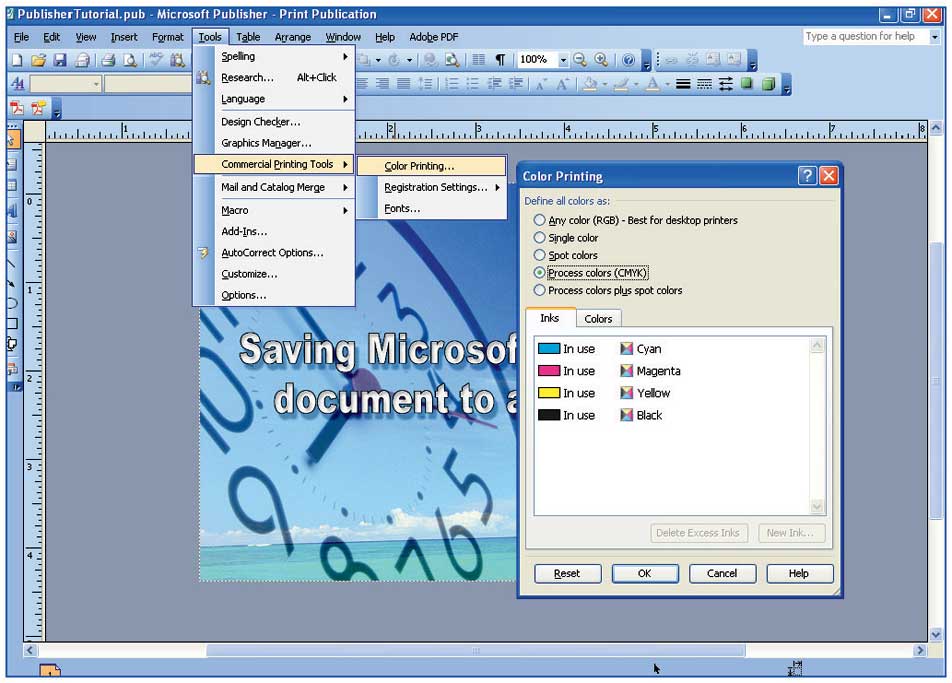This screenshot has width=952, height=683.
Task: Run the ABC spelling check icon
Action: pos(156,59)
